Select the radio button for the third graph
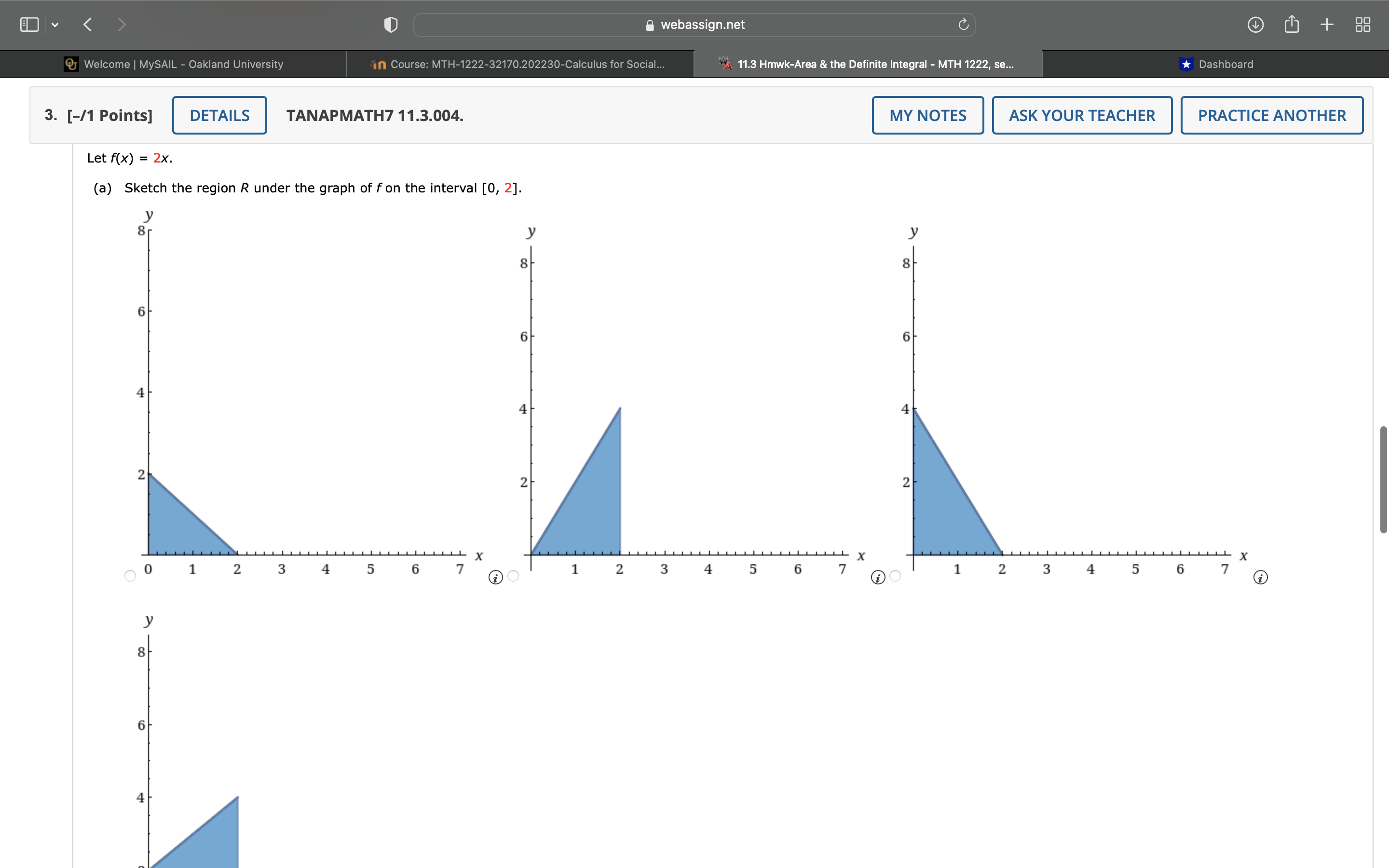The image size is (1389, 868). (896, 575)
